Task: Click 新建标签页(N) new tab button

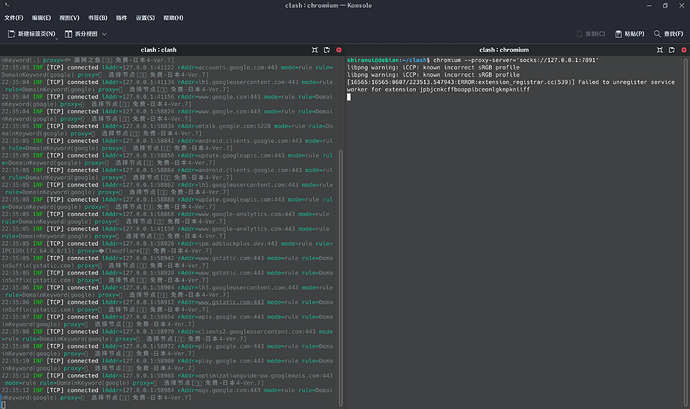Action: coord(32,34)
